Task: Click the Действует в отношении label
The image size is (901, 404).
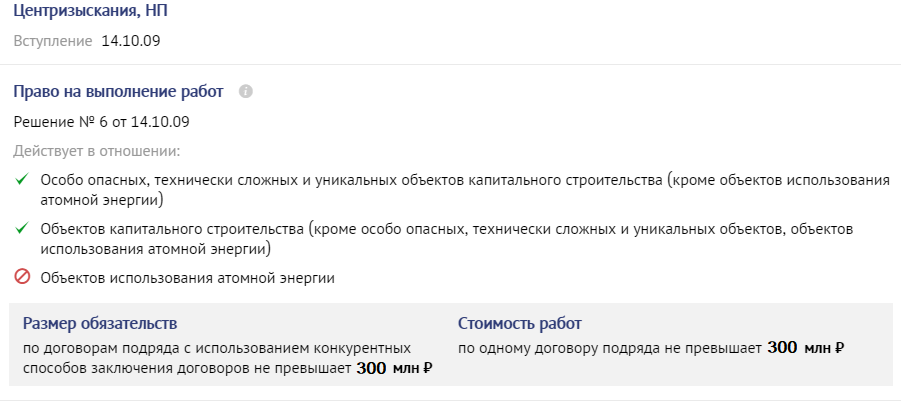Action: [97, 152]
